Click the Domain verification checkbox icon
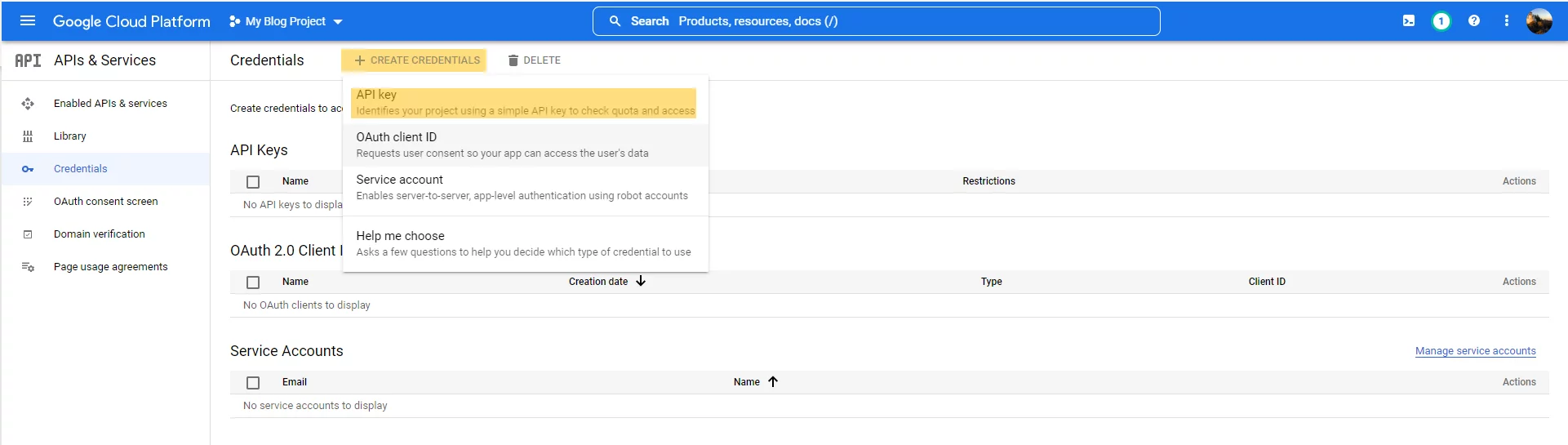This screenshot has height=445, width=1568. [28, 234]
